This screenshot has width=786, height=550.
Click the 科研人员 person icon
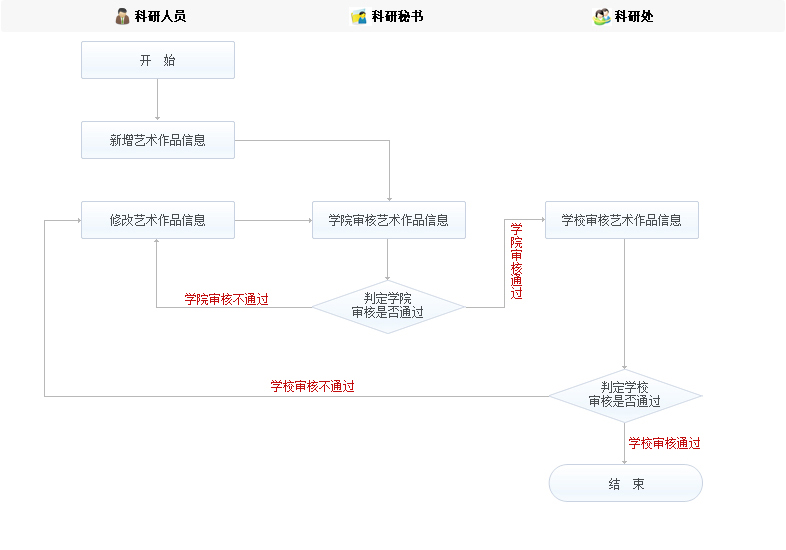(122, 16)
